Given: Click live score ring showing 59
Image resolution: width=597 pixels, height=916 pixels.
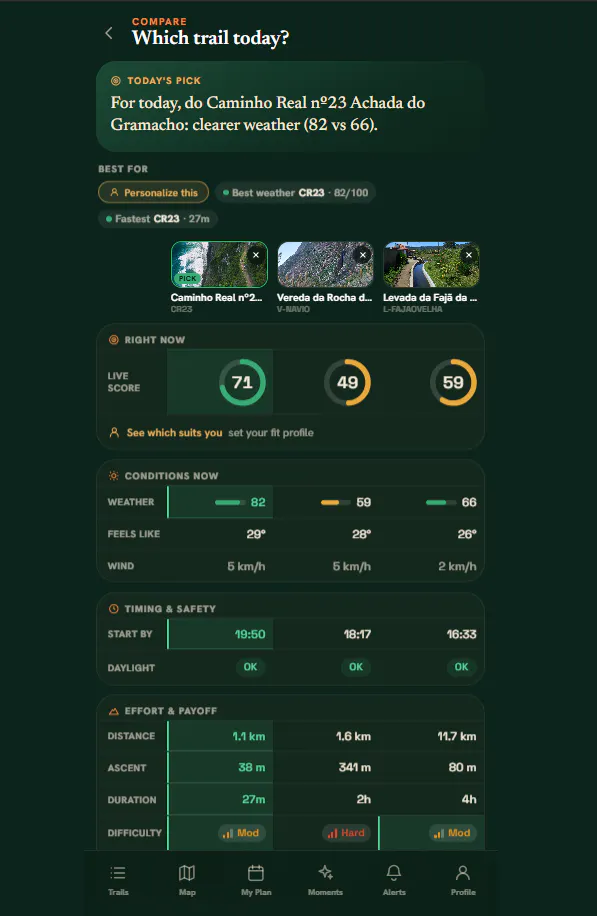Looking at the screenshot, I should click(453, 382).
